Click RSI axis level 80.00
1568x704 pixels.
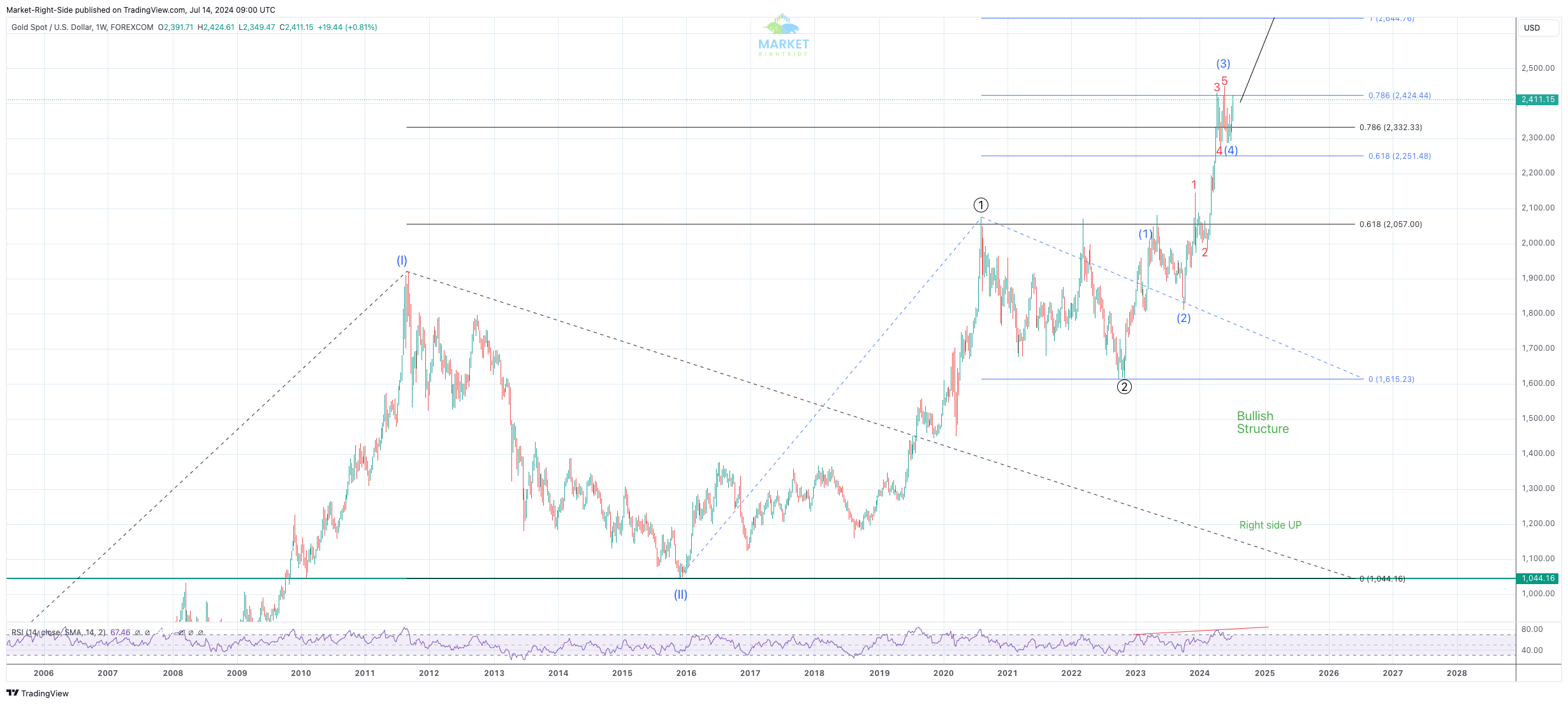point(1532,629)
